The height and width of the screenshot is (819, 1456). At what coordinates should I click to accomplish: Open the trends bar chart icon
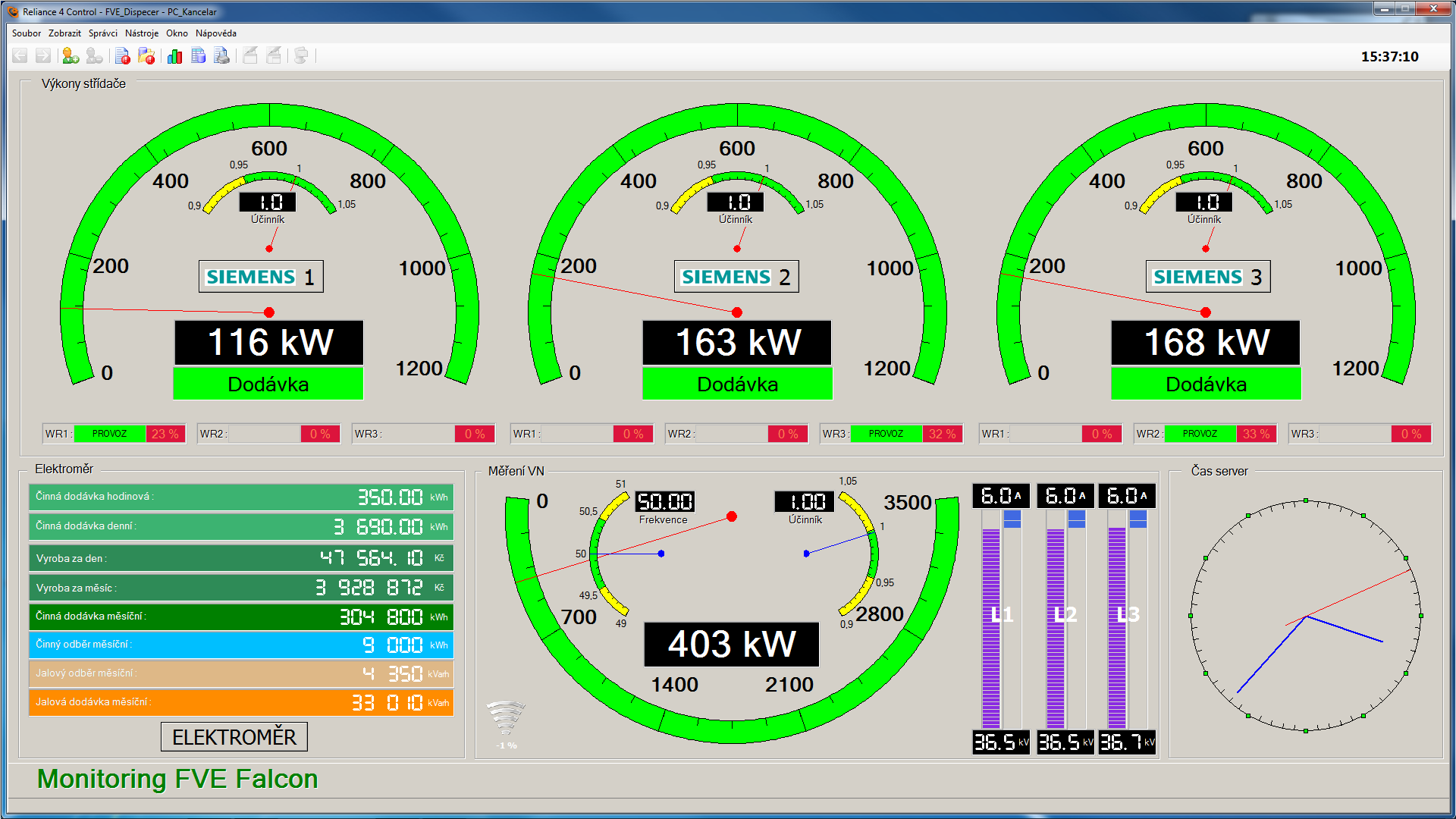point(174,55)
